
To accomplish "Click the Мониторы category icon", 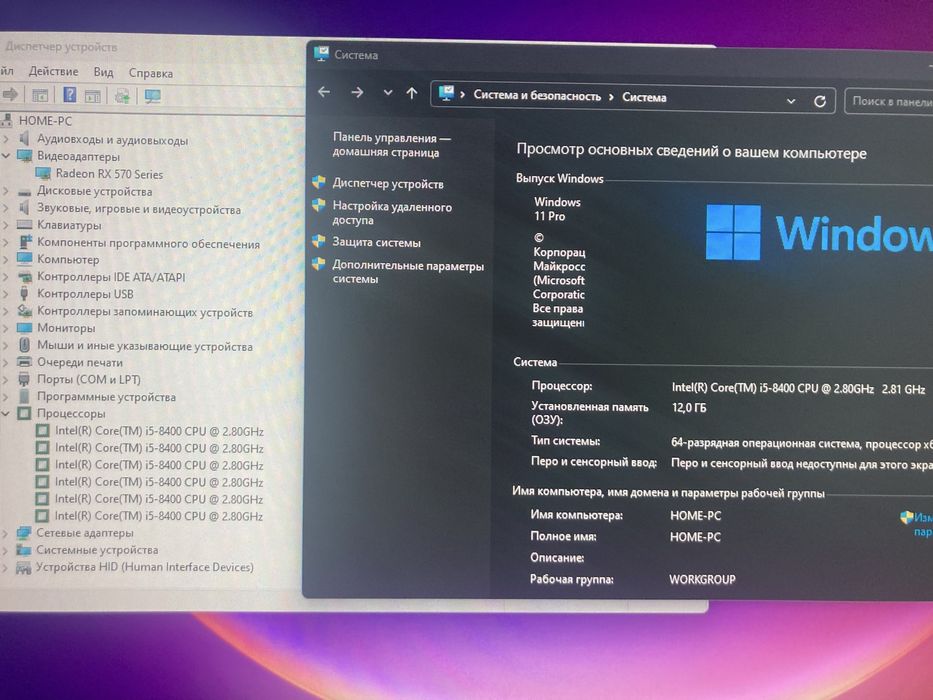I will coord(24,327).
